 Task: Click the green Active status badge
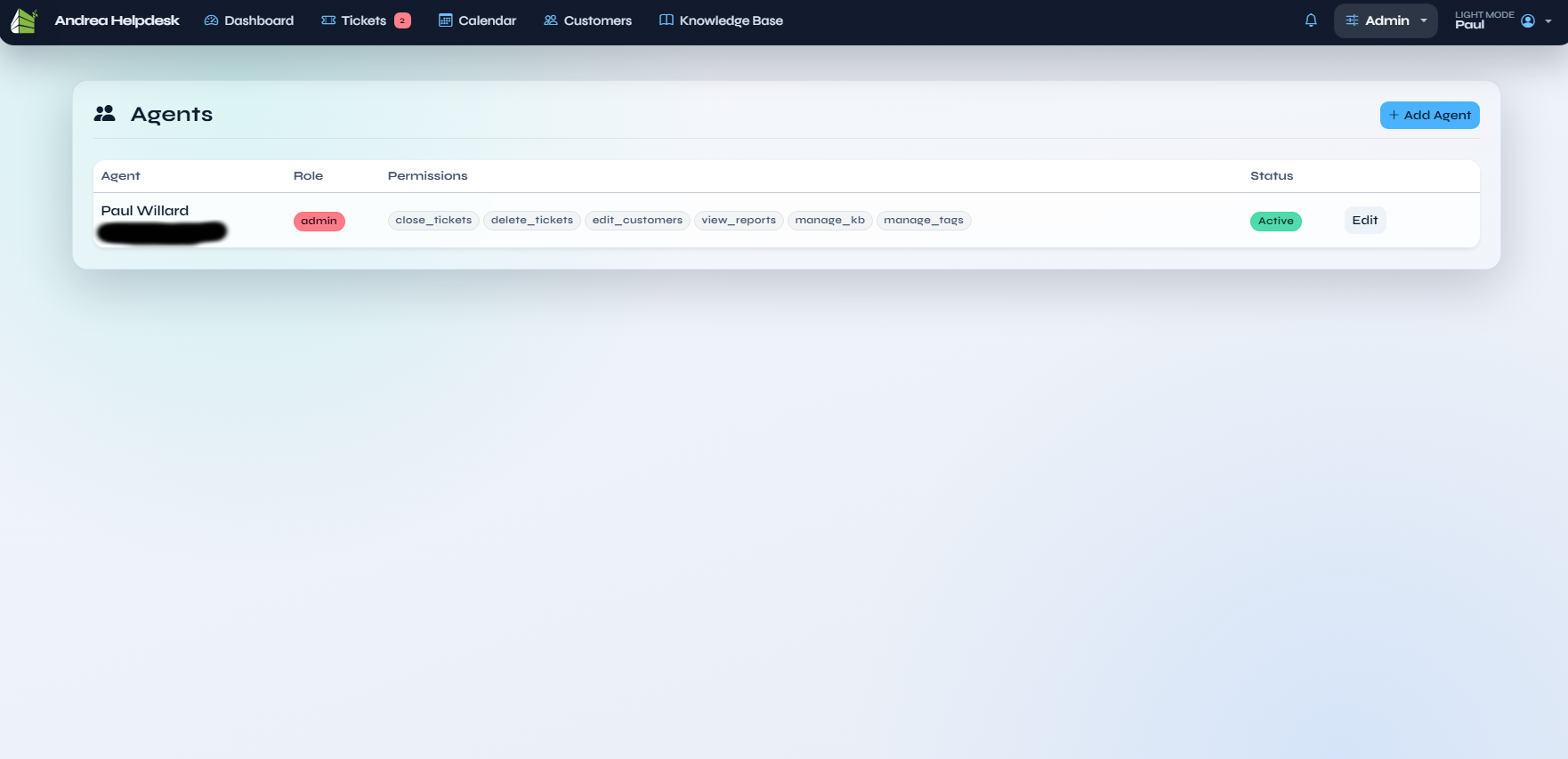click(x=1275, y=222)
